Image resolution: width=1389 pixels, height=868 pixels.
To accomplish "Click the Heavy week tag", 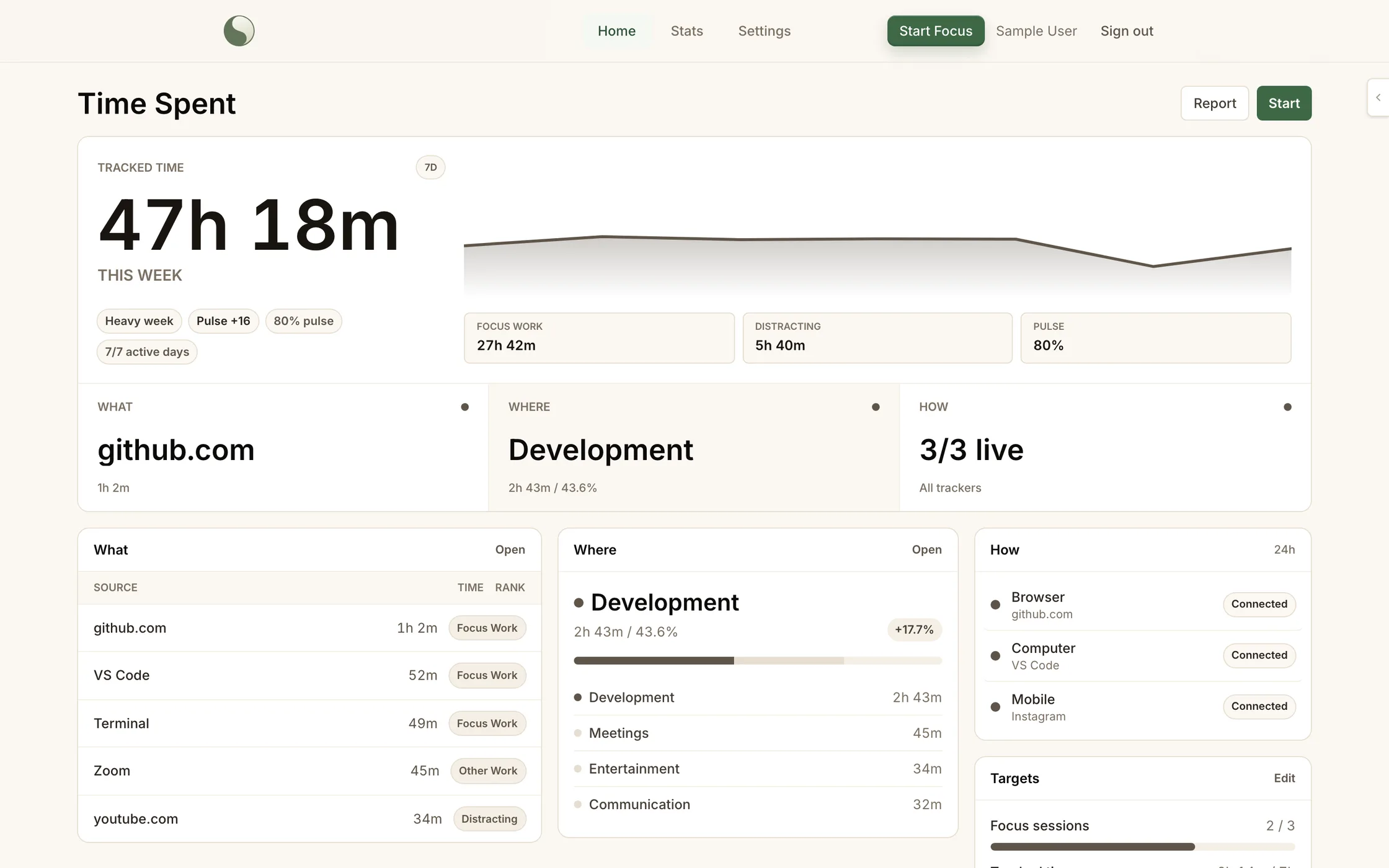I will [139, 321].
